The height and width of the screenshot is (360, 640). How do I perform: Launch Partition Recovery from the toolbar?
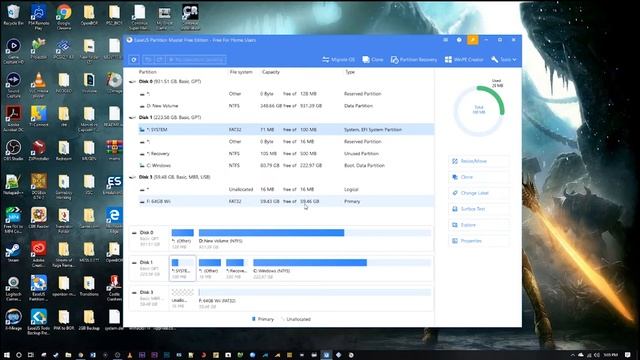(413, 60)
